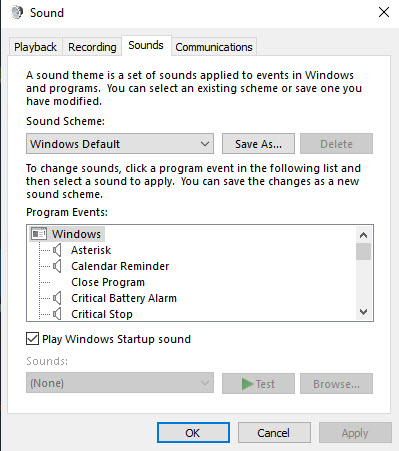This screenshot has height=451, width=399.
Task: Close the Sound dialog with the X
Action: [x=384, y=12]
